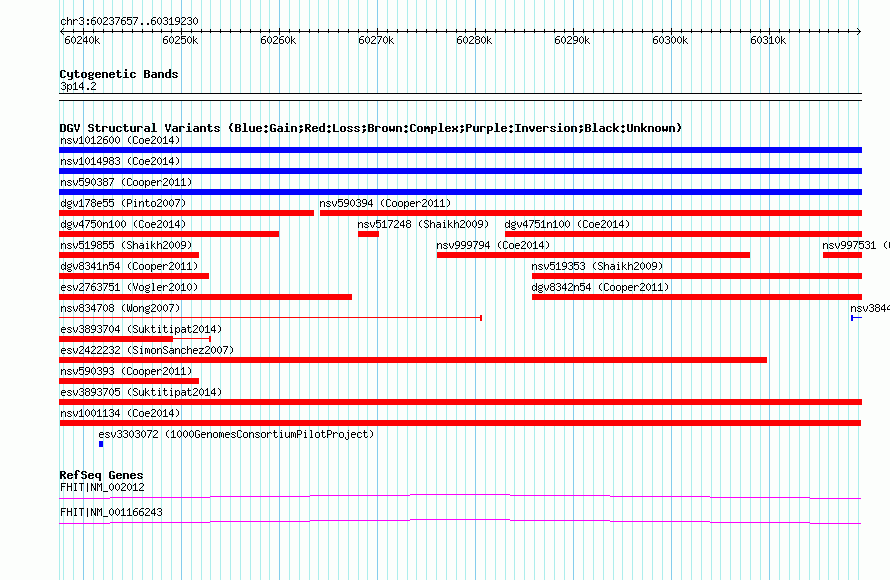Click the nsv590387 (Cooper2011) label
The height and width of the screenshot is (580, 890).
pos(126,182)
